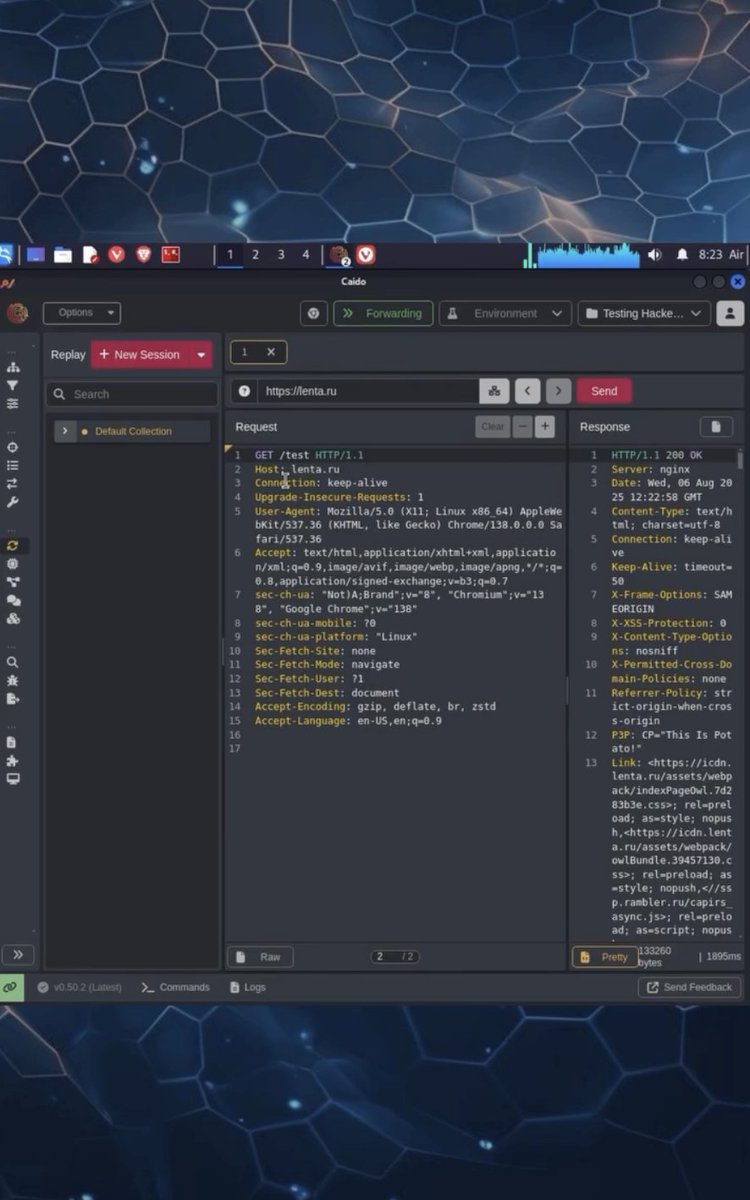Click the question mark icon before URL

tap(244, 391)
